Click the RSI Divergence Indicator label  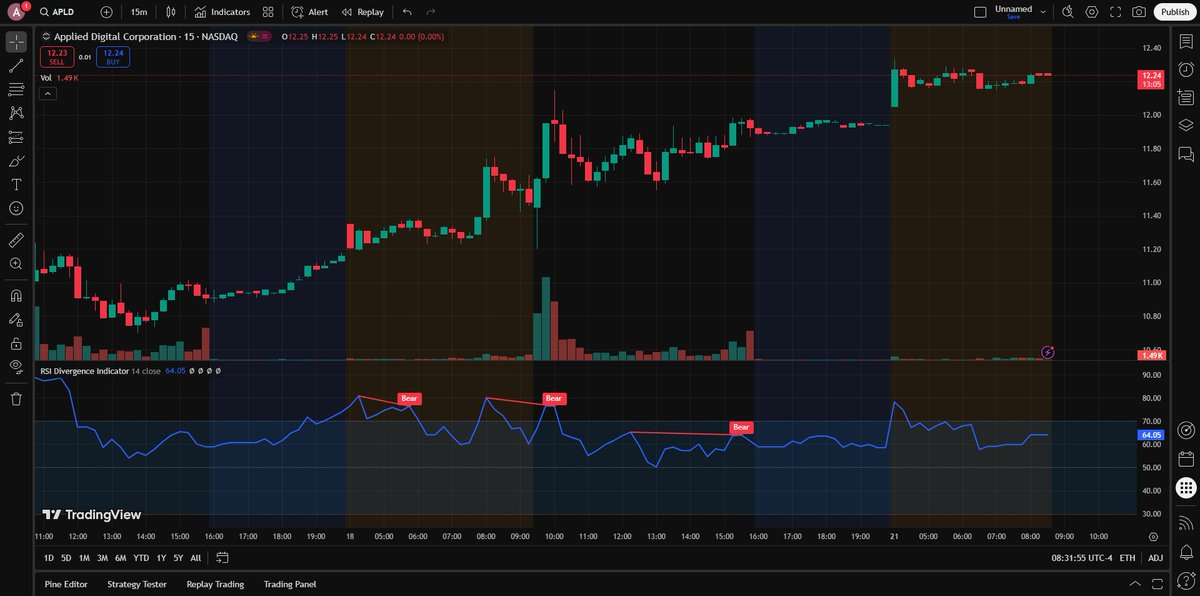(x=85, y=370)
